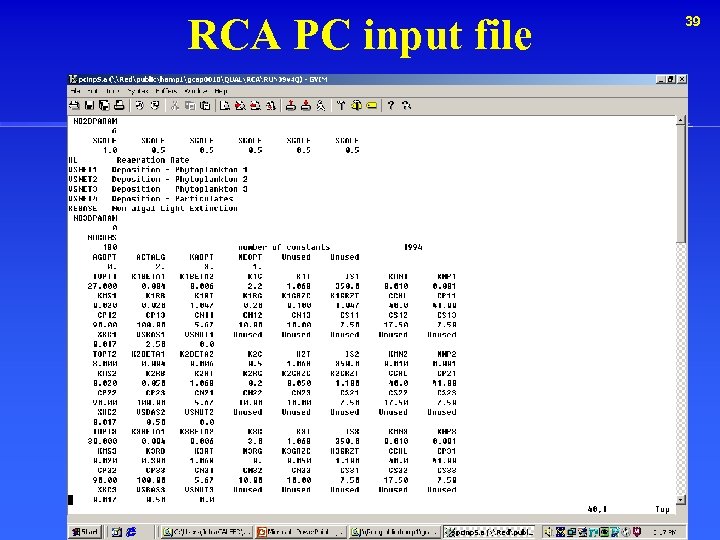Click the value '2.50' under VSBAS1
The height and width of the screenshot is (540, 720).
pyautogui.click(x=155, y=344)
